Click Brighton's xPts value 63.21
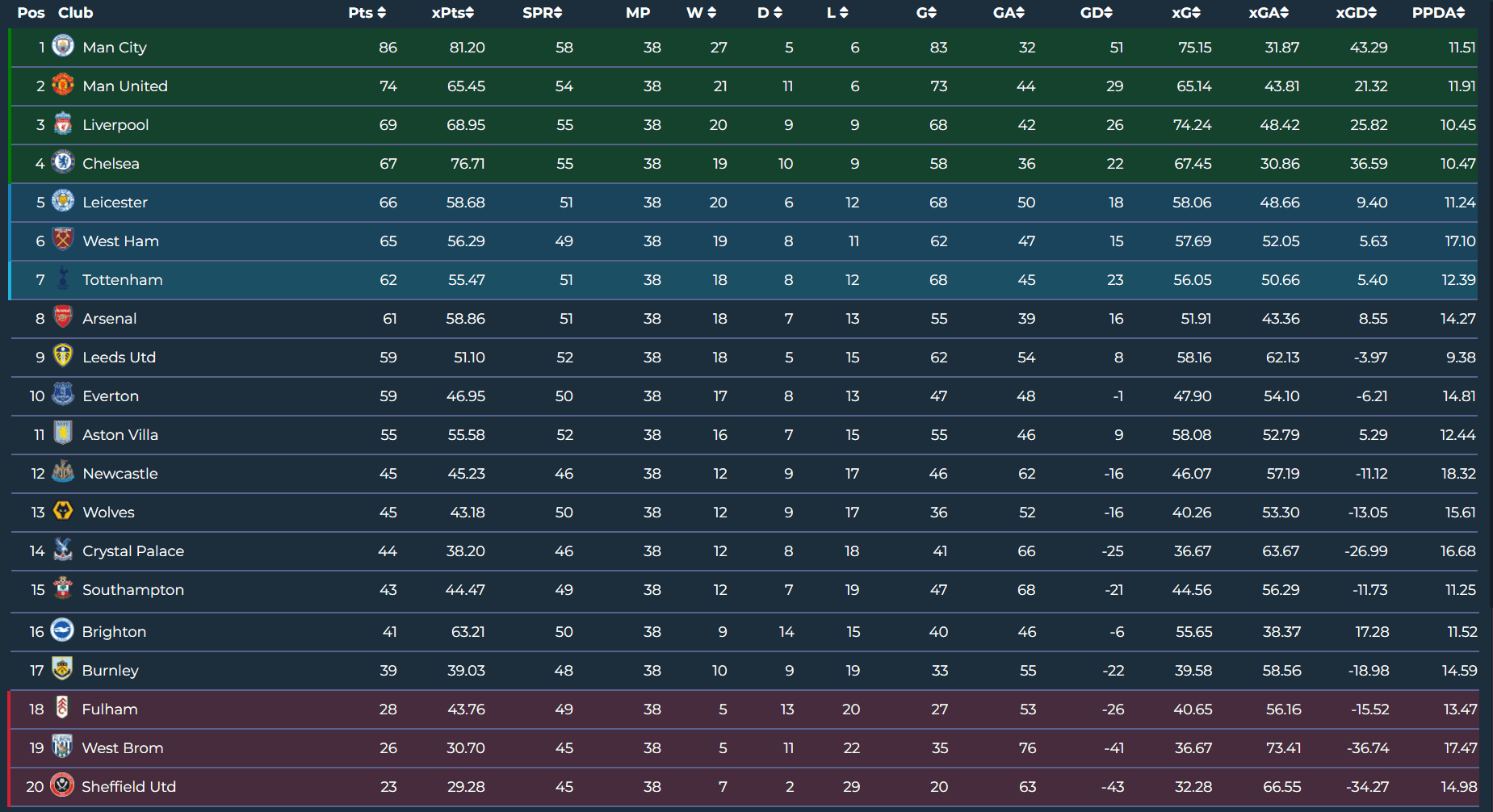1493x812 pixels. click(x=468, y=632)
